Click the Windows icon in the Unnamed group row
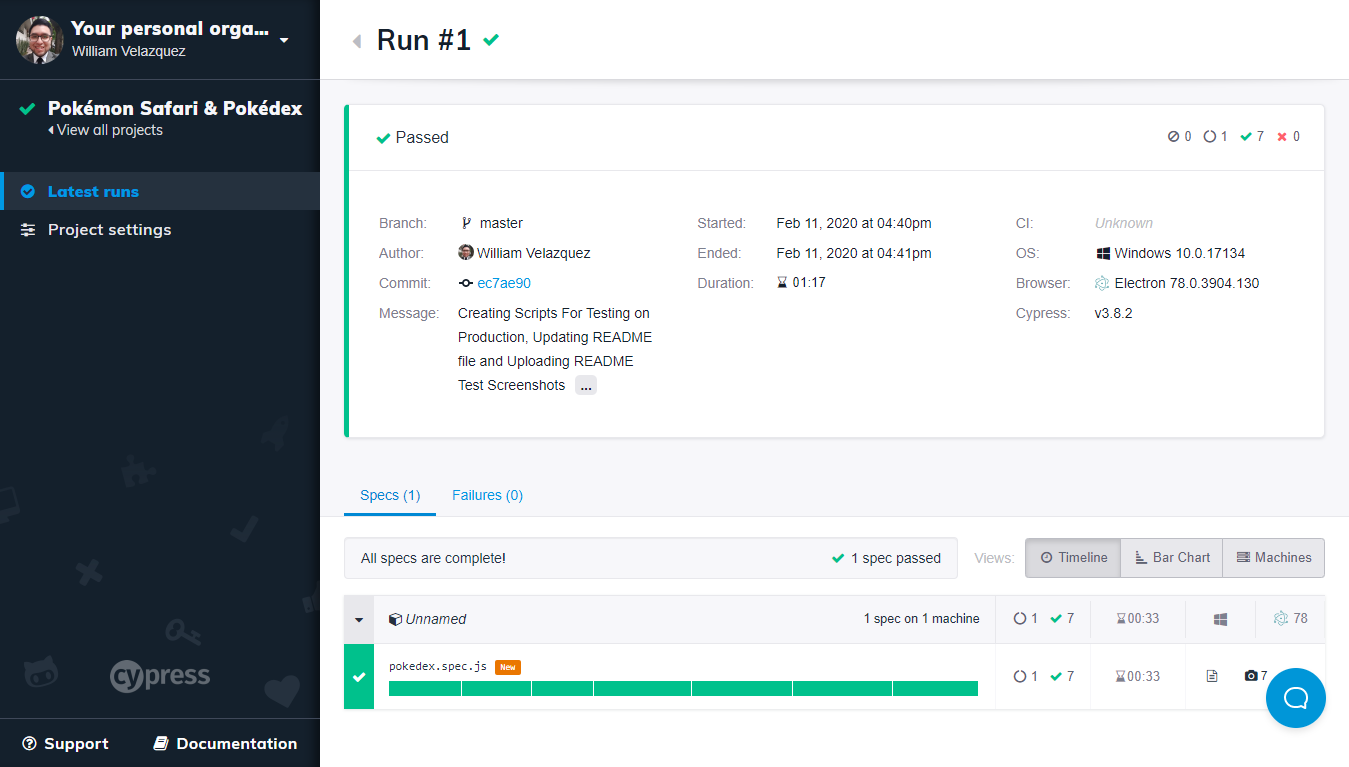This screenshot has width=1349, height=767. tap(1220, 619)
